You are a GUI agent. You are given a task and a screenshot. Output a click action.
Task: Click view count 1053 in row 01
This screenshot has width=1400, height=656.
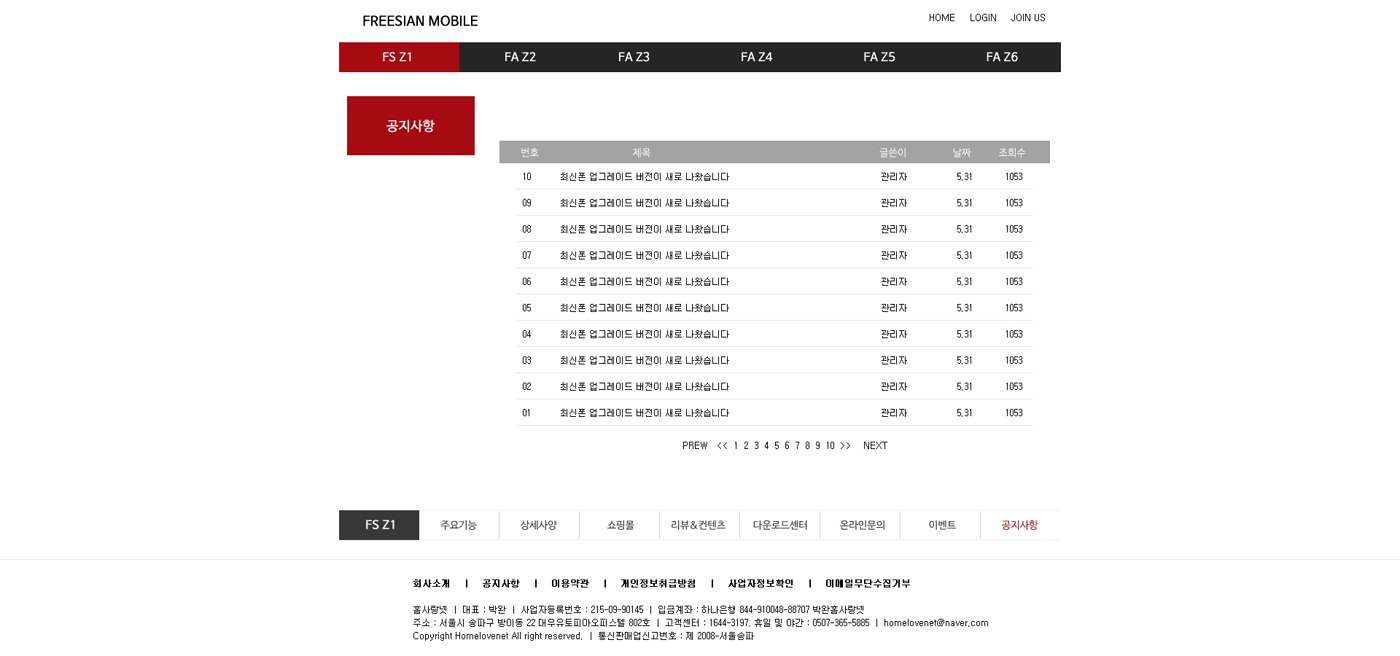pyautogui.click(x=1014, y=413)
